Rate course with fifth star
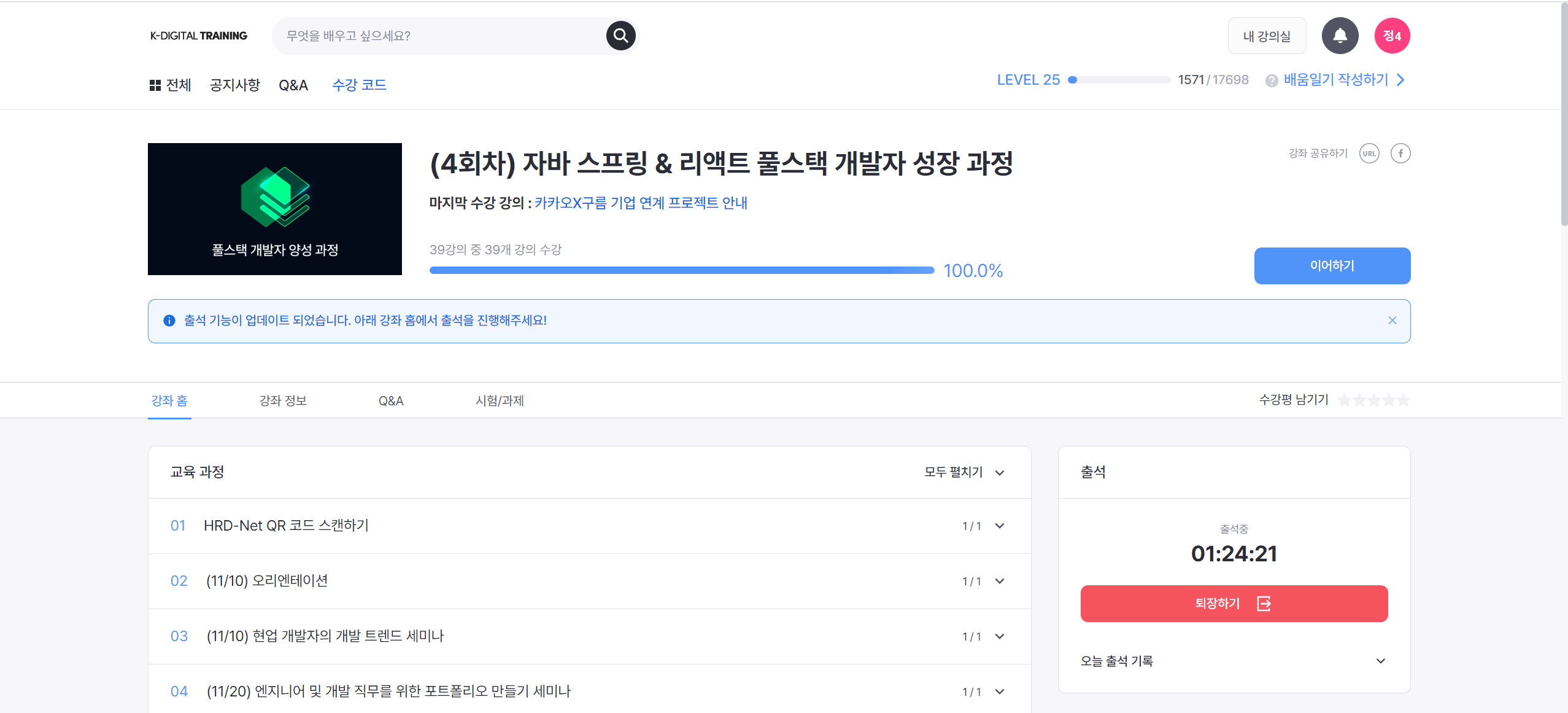This screenshot has height=713, width=1568. pyautogui.click(x=1404, y=400)
